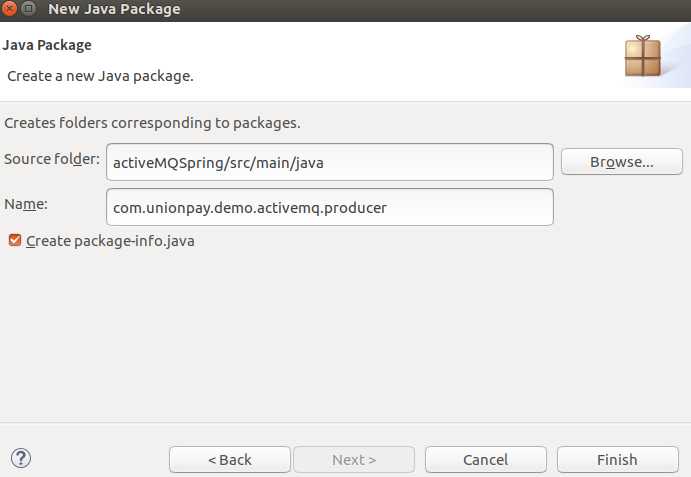Click the 'Source folder:' label
The width and height of the screenshot is (691, 477).
52,159
